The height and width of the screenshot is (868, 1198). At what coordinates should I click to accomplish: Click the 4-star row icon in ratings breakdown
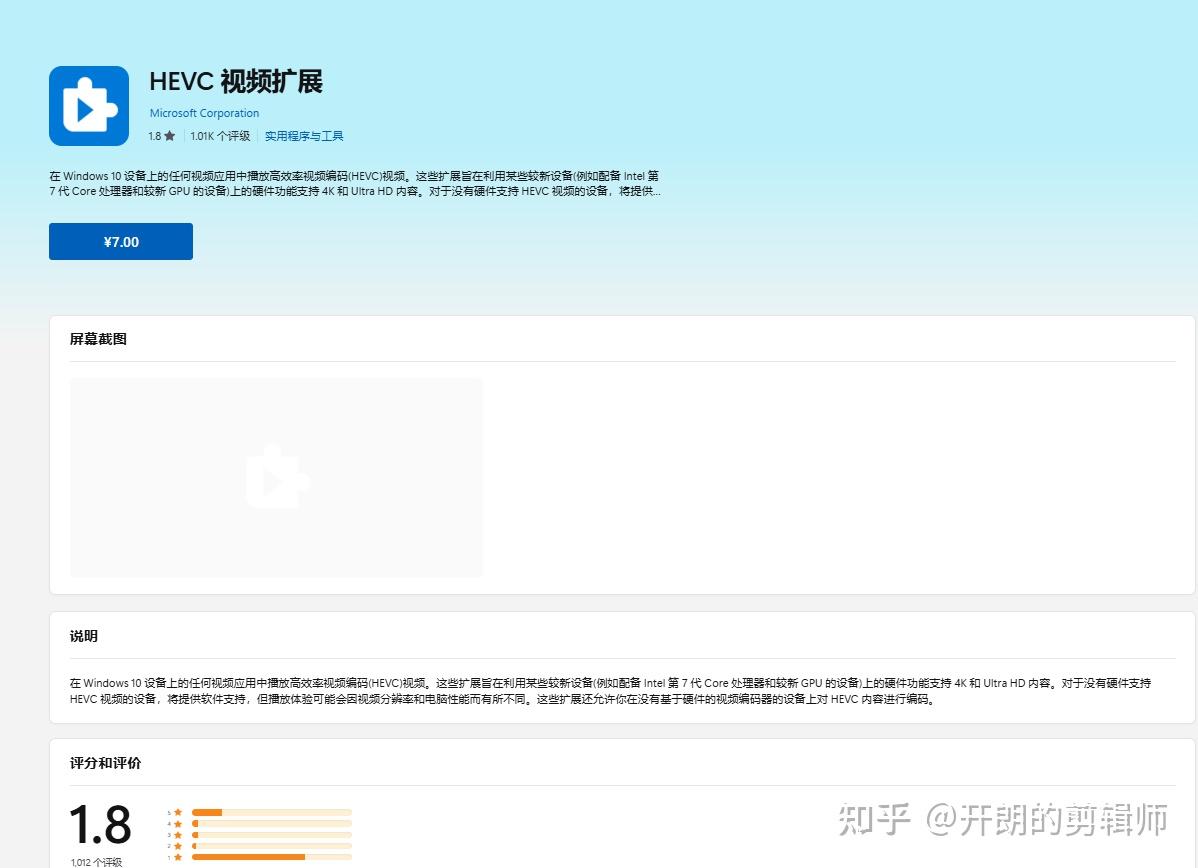point(177,825)
